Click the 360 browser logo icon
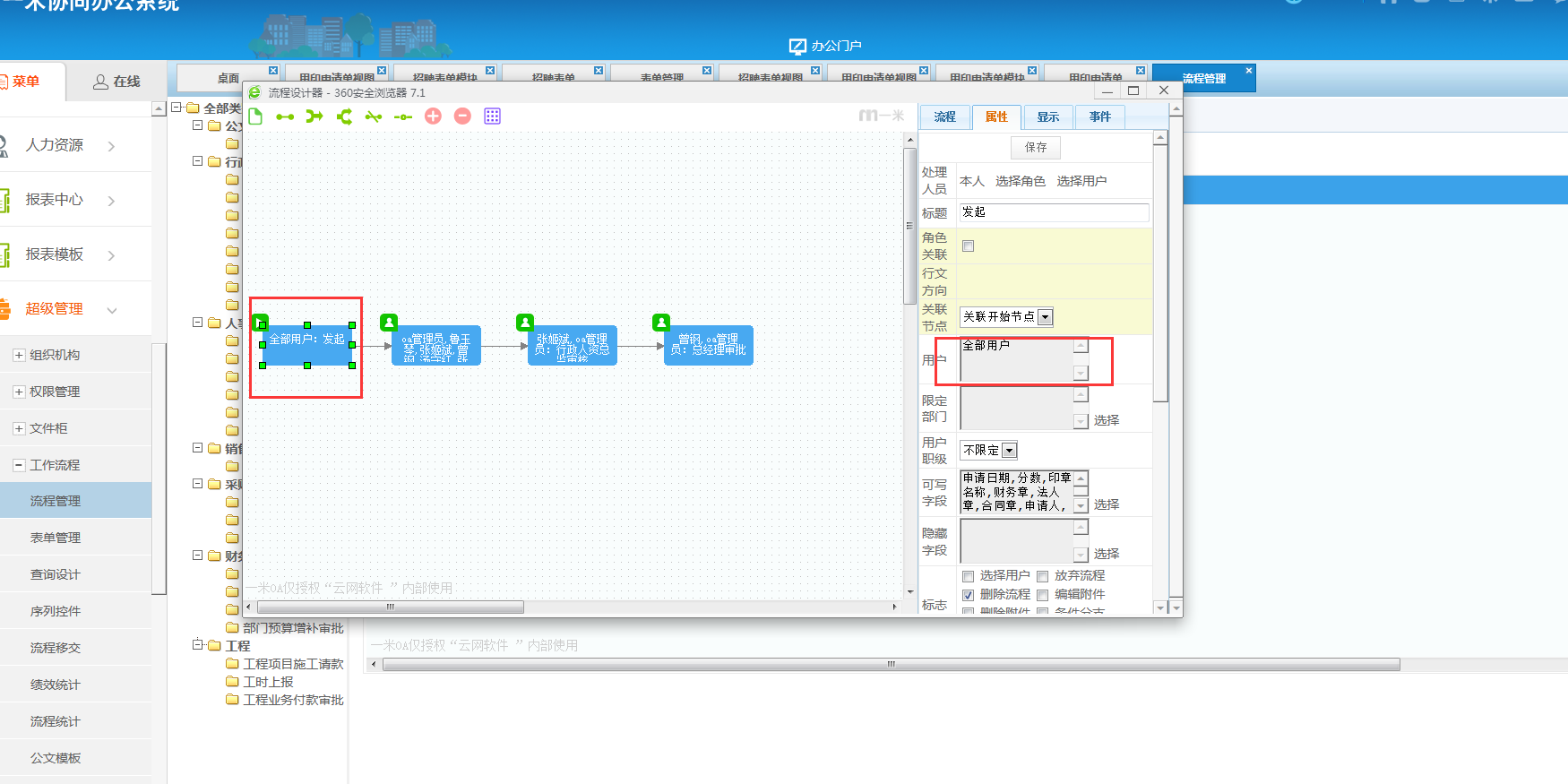Viewport: 1568px width, 784px height. tap(255, 92)
